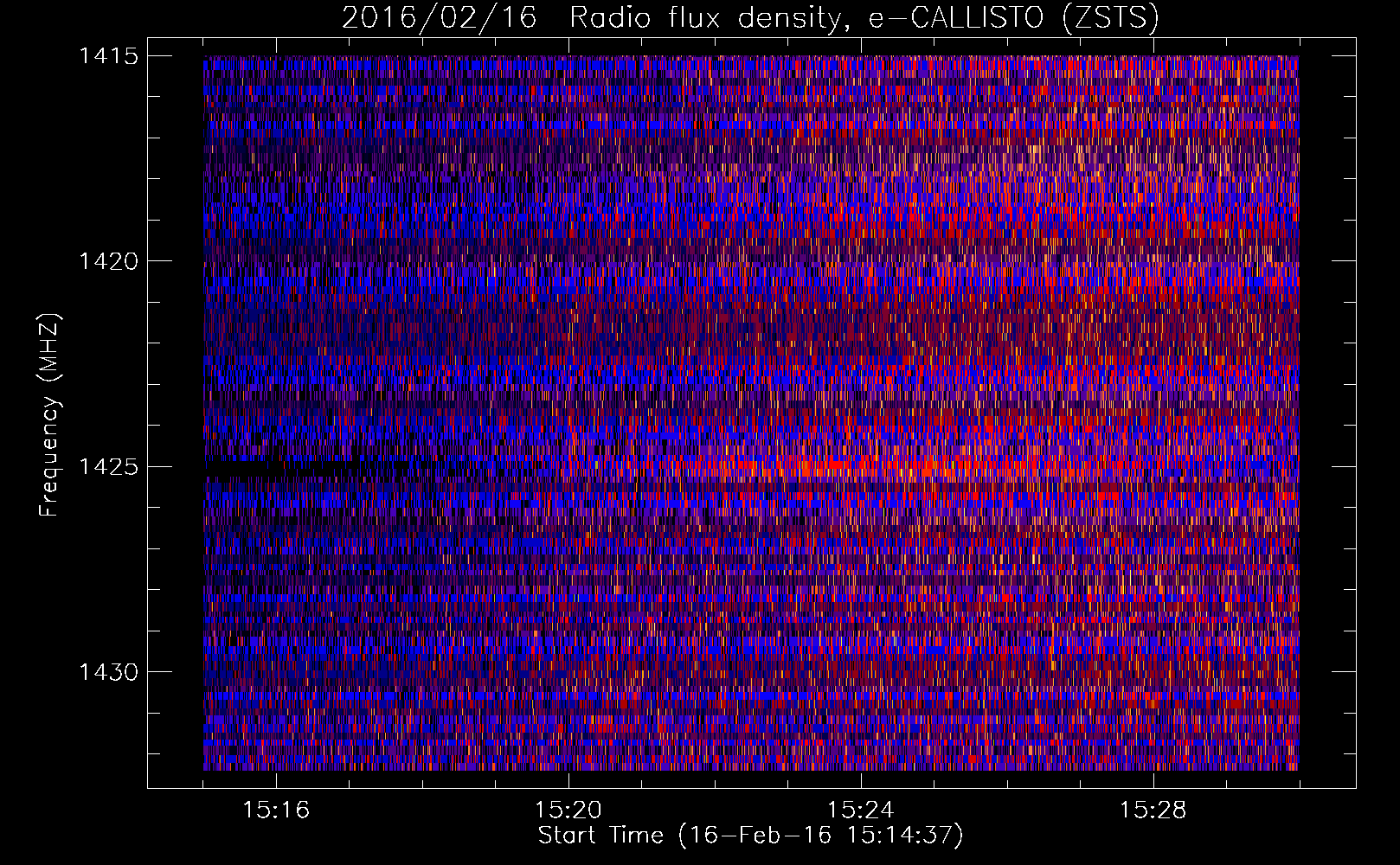Click the 15:28 time axis label
Viewport: 1400px width, 865px height.
pos(1153,811)
